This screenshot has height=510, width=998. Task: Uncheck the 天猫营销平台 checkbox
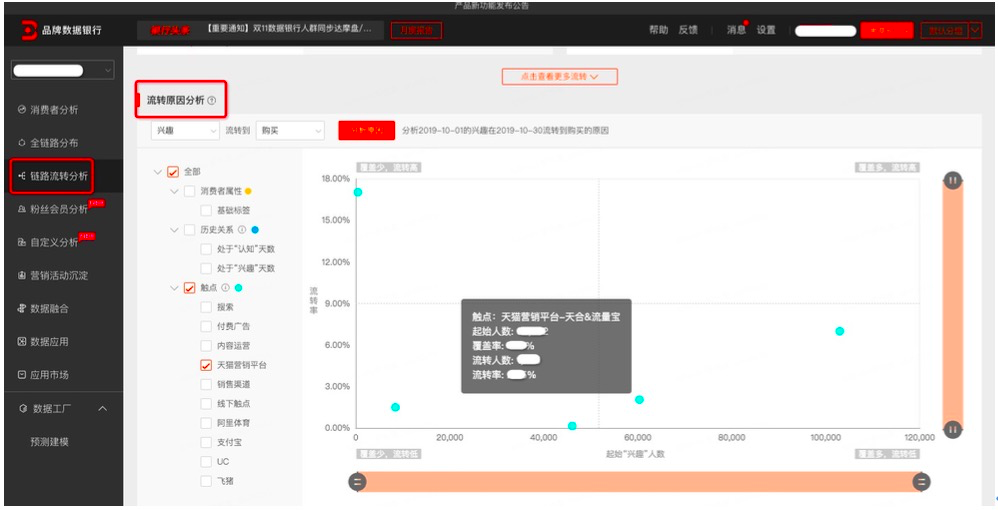(206, 365)
